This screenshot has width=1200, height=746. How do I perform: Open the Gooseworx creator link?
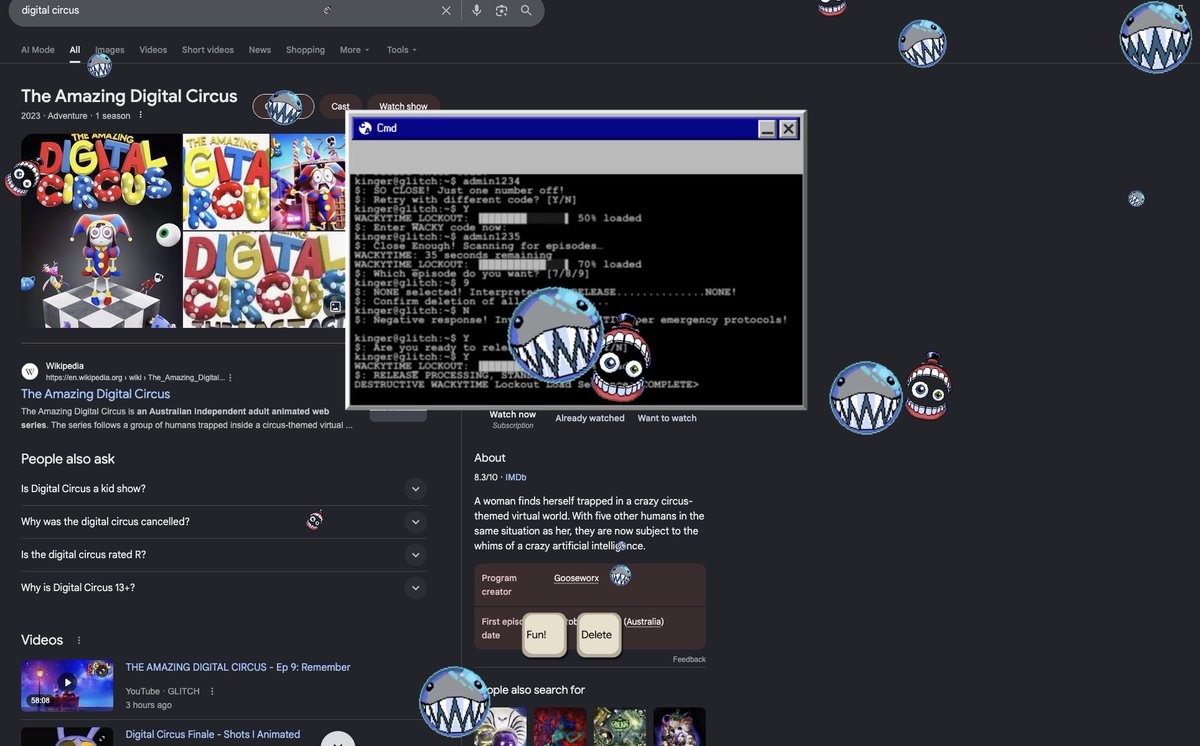click(577, 578)
